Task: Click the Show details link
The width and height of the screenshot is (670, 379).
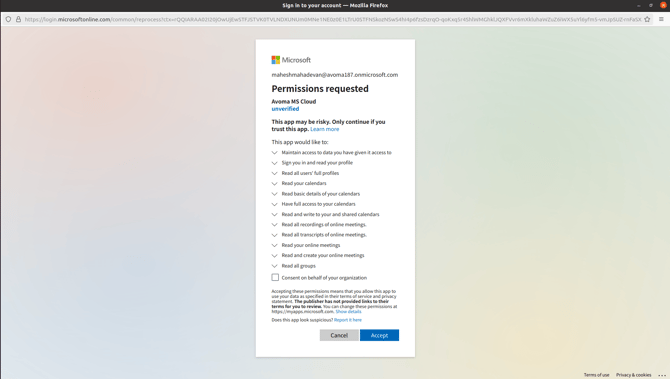Action: pyautogui.click(x=348, y=311)
